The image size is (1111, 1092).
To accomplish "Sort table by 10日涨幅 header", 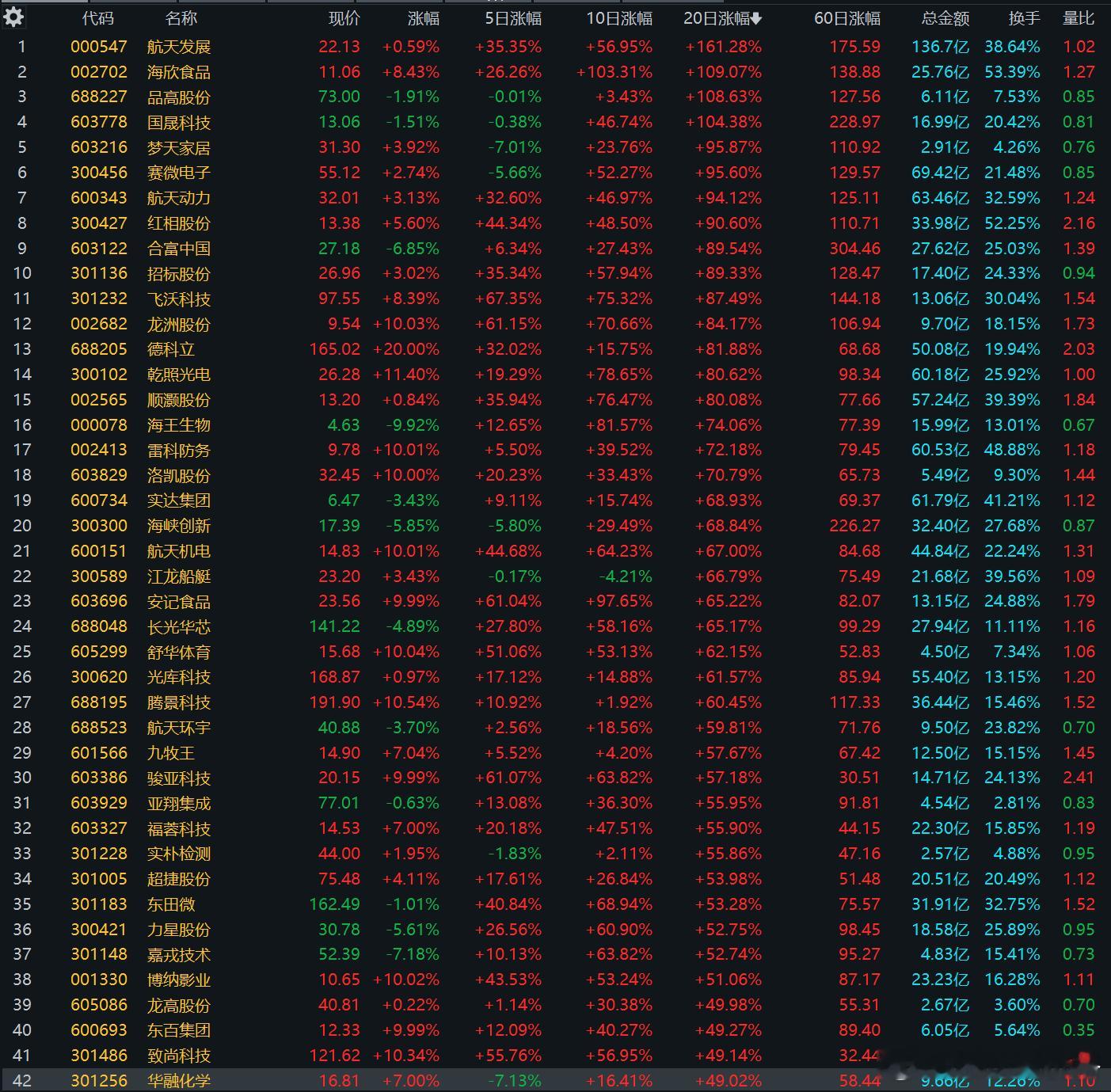I will tap(618, 18).
